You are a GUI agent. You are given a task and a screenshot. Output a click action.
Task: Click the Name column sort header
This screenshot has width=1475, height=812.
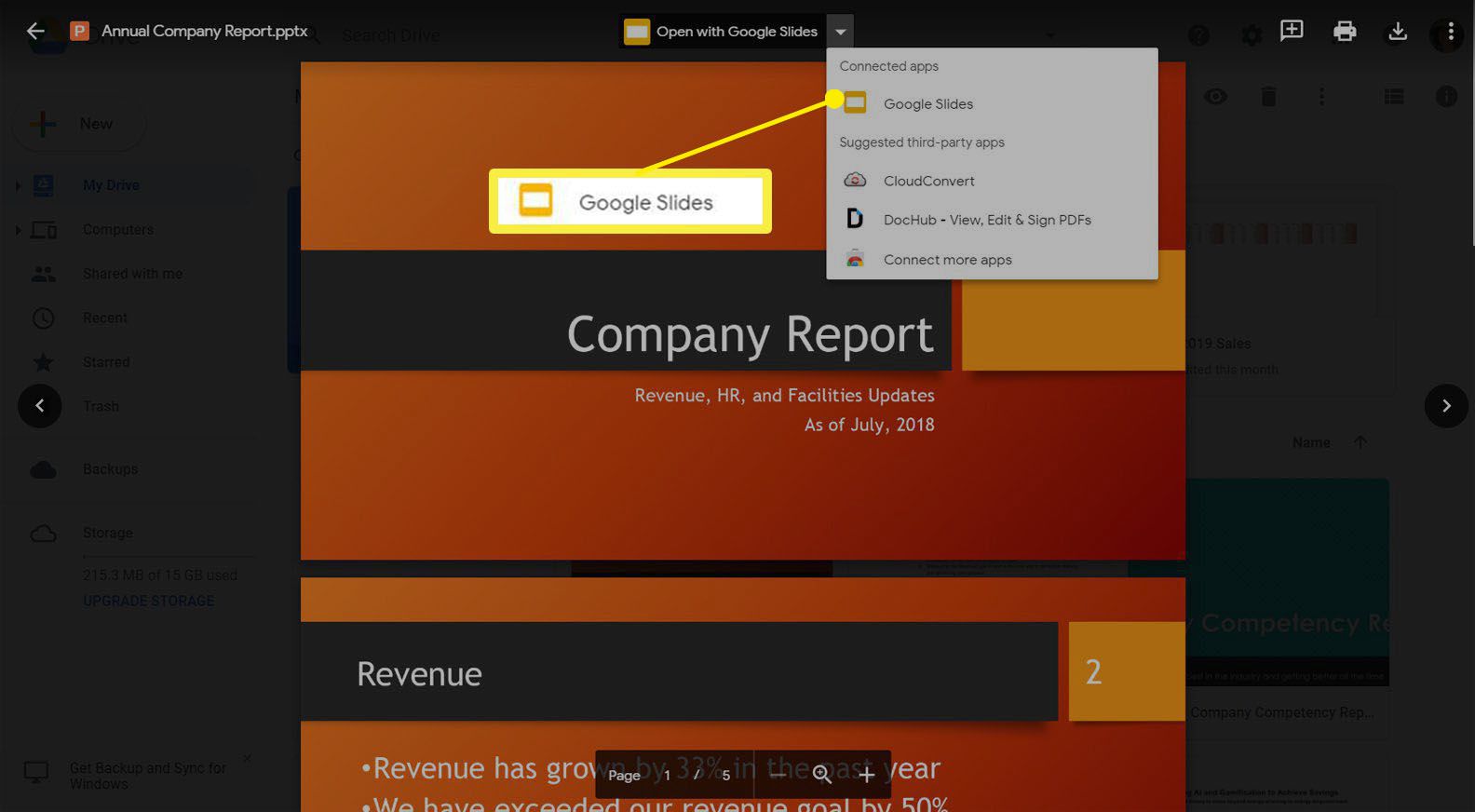1311,442
